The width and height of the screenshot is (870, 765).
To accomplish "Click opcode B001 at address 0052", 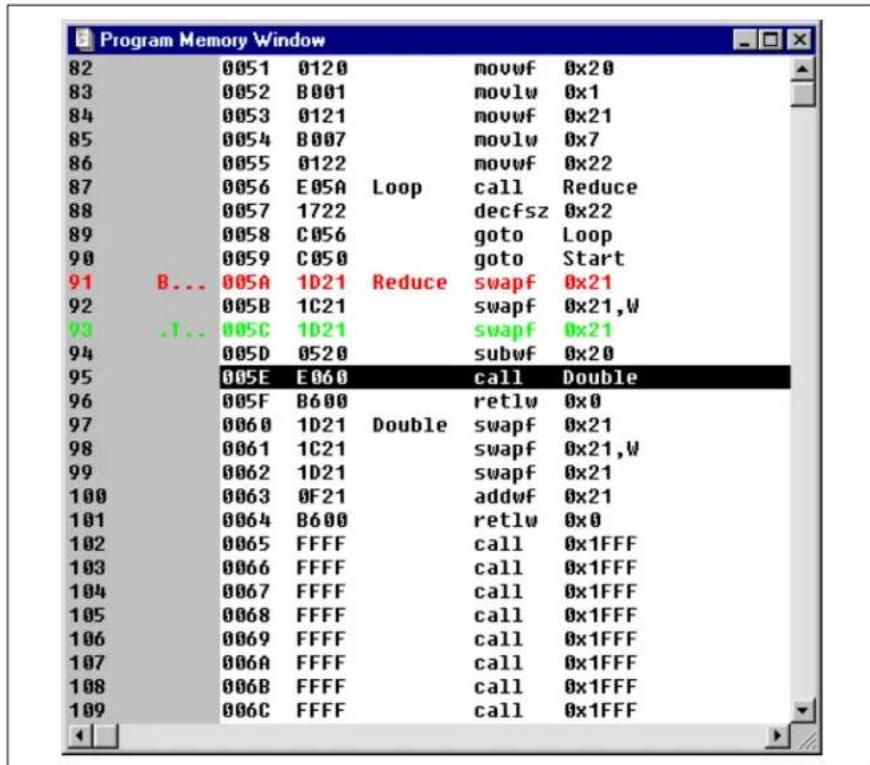I will tap(321, 92).
